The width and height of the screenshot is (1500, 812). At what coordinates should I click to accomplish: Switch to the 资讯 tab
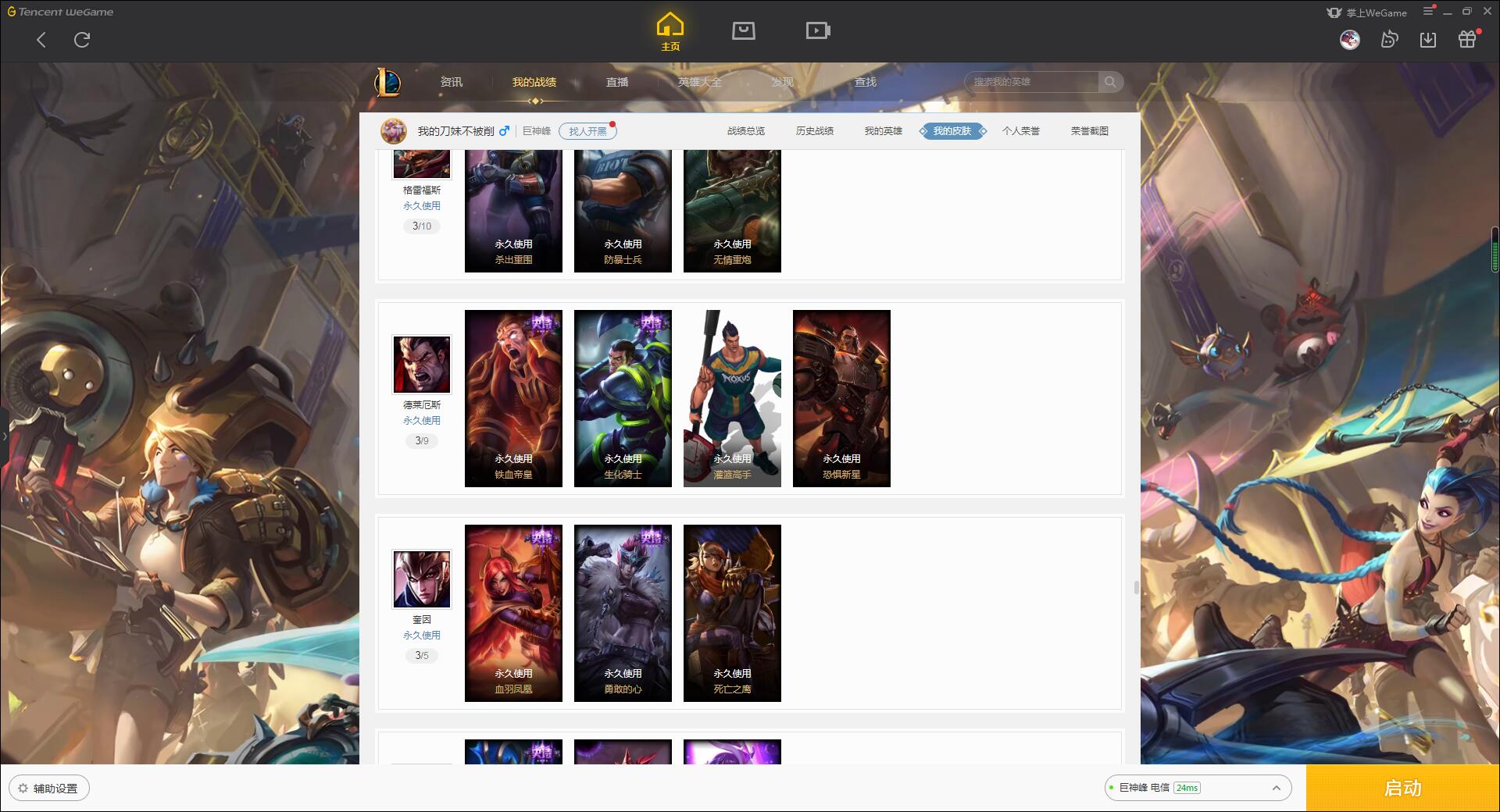452,82
